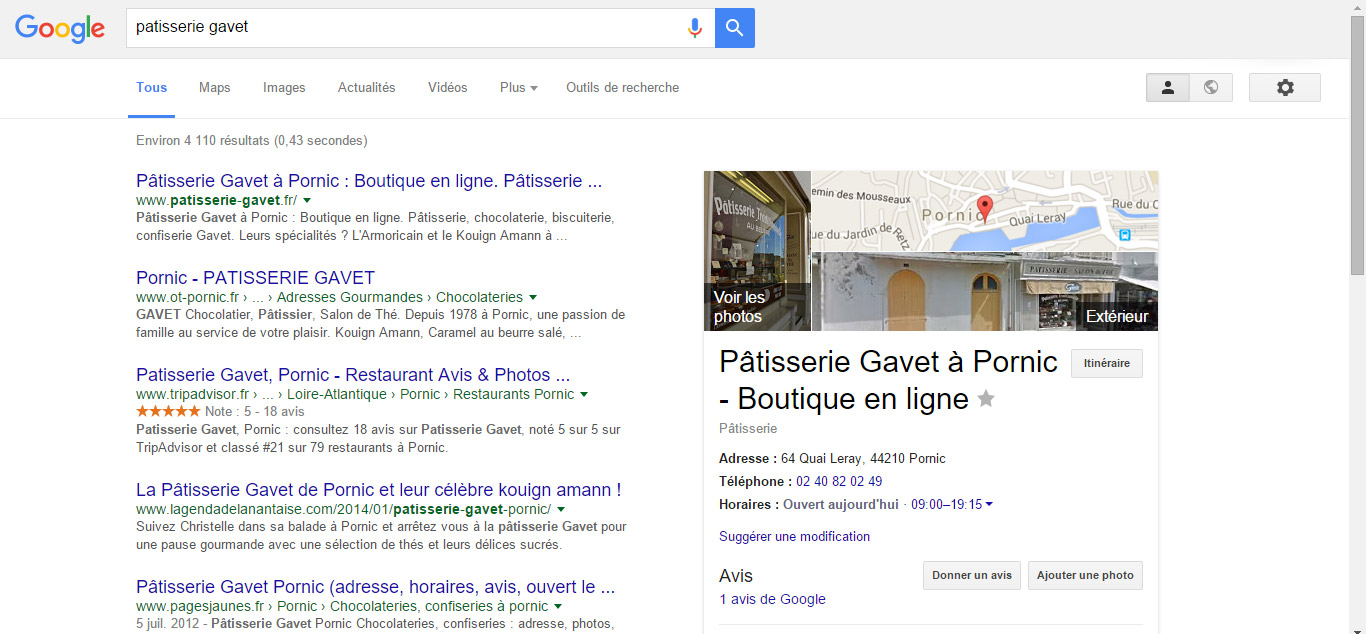Click the Avis heading in panel
Viewport: 1366px width, 634px height.
point(736,576)
